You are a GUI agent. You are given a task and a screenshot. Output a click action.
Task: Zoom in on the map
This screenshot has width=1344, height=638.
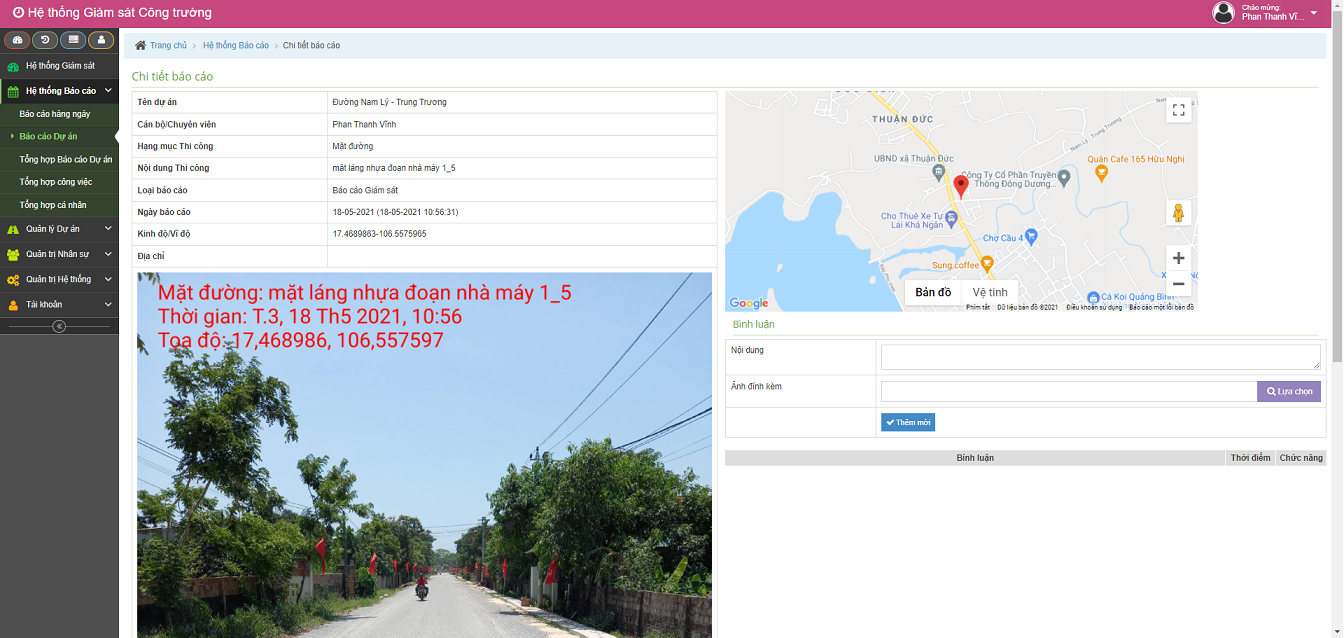1178,258
